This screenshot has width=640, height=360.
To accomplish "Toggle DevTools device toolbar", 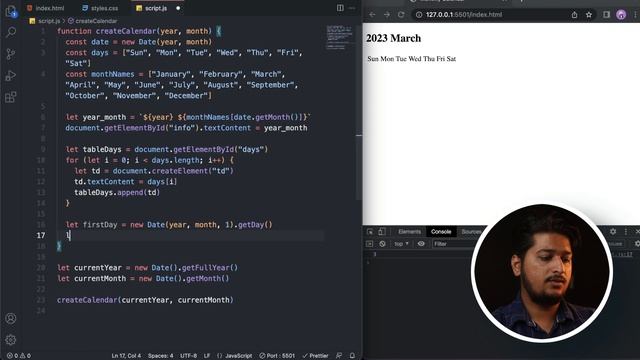I will (381, 231).
